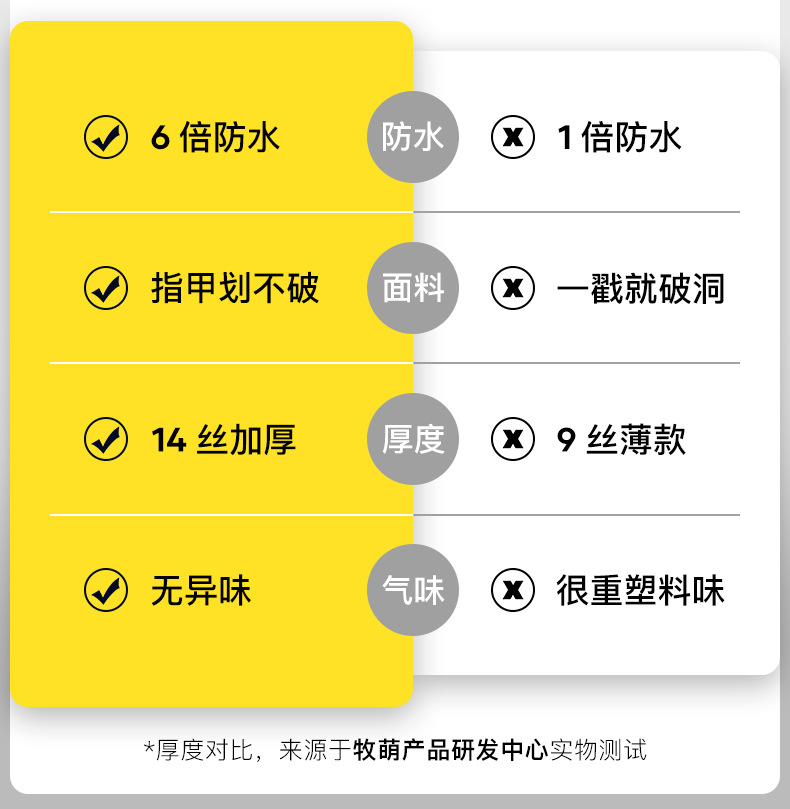Click the 很重塑料味 text
790x809 pixels.
[640, 590]
